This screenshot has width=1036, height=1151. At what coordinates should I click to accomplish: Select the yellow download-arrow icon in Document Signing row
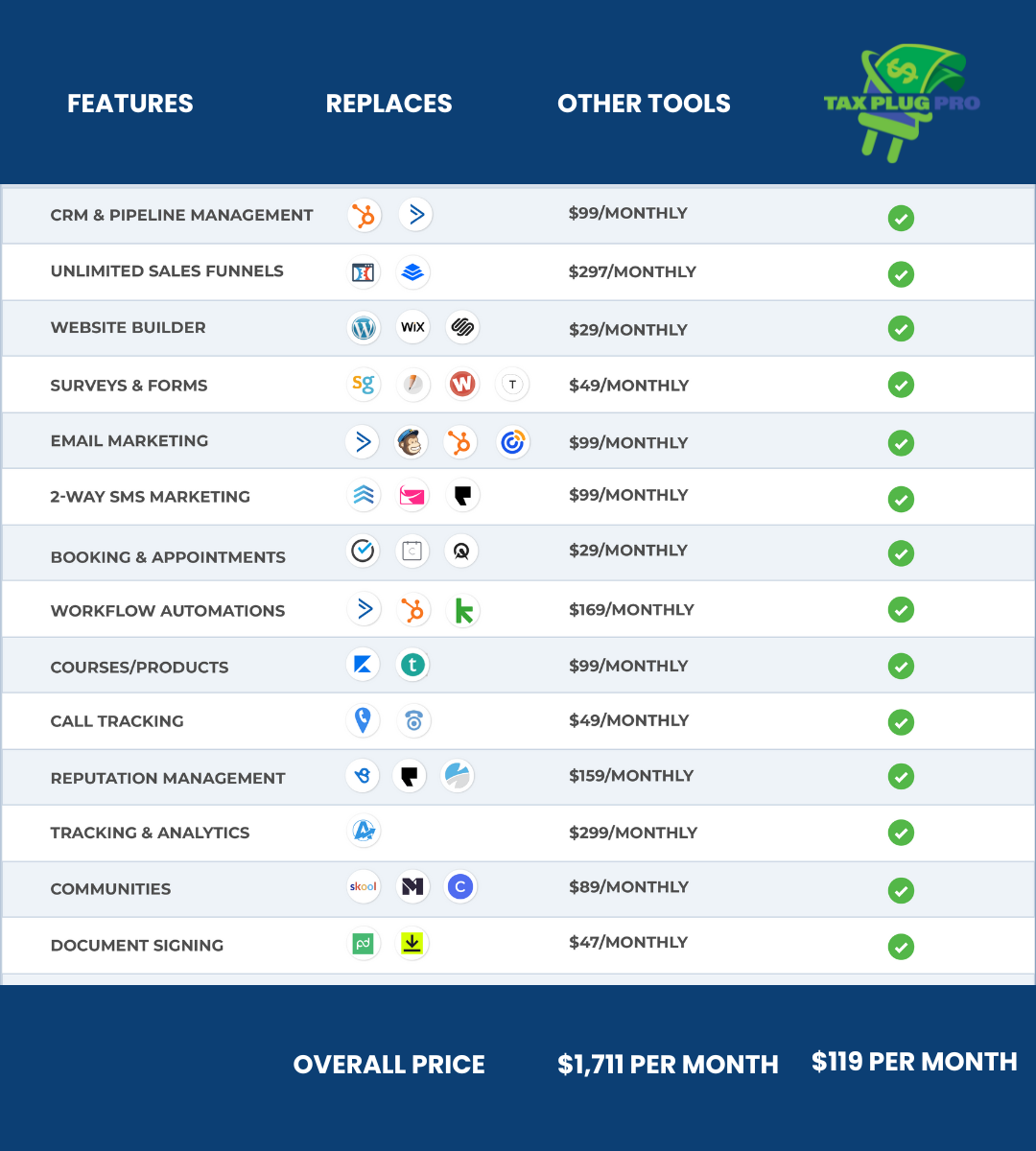(412, 944)
